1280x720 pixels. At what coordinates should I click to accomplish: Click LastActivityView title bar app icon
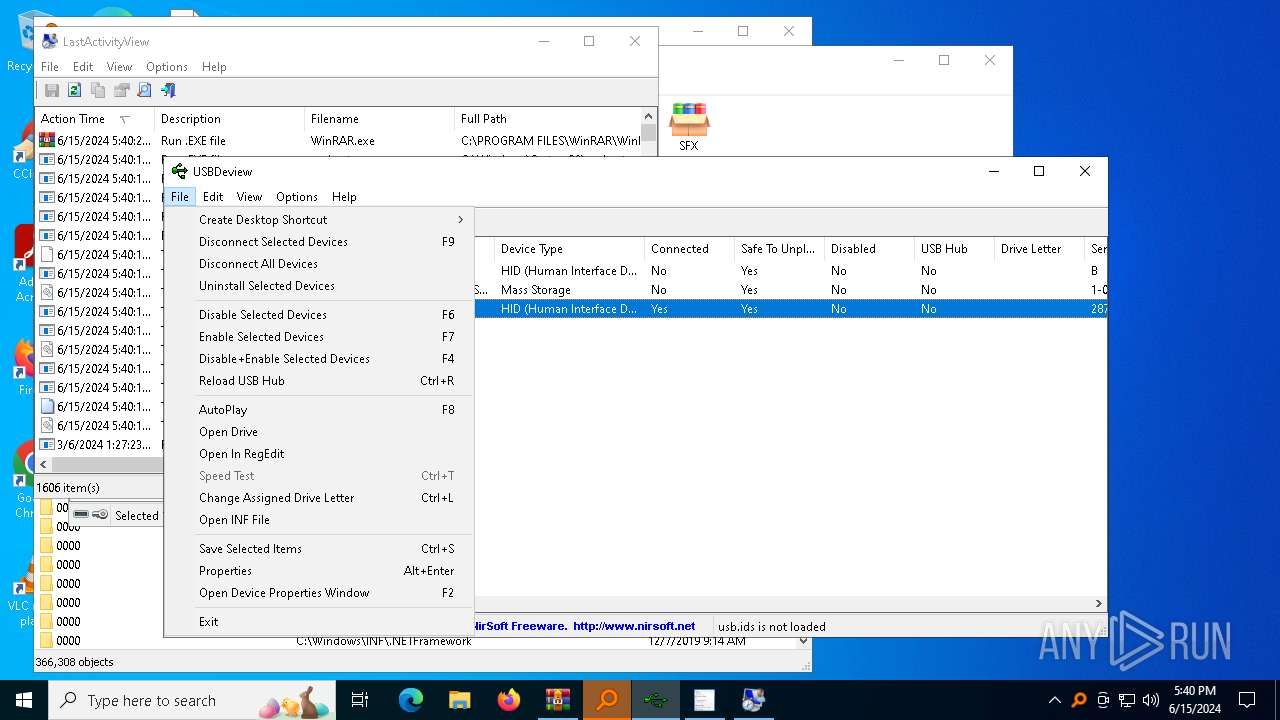click(49, 41)
